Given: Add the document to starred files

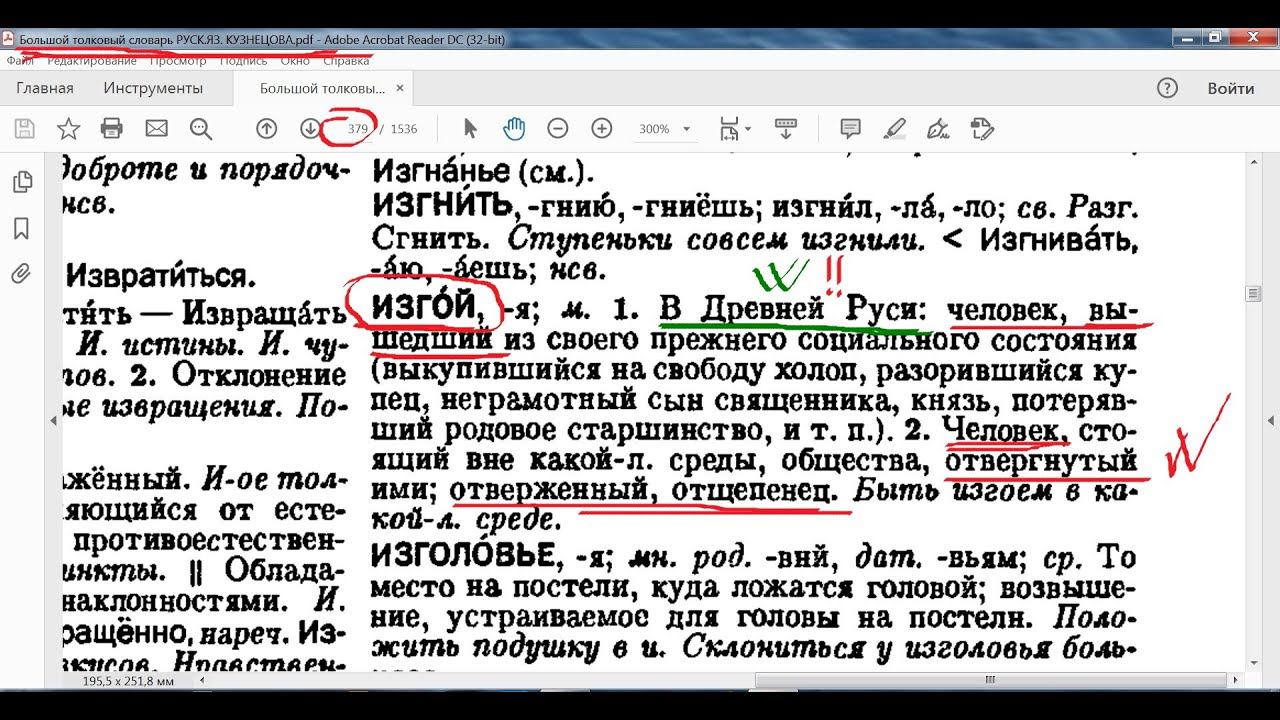Looking at the screenshot, I should (x=68, y=128).
